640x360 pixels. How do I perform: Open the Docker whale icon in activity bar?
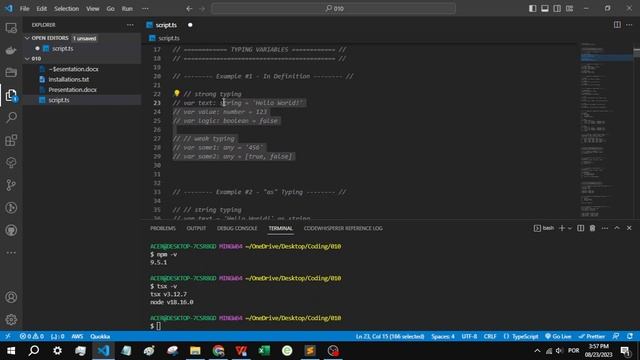pyautogui.click(x=11, y=50)
